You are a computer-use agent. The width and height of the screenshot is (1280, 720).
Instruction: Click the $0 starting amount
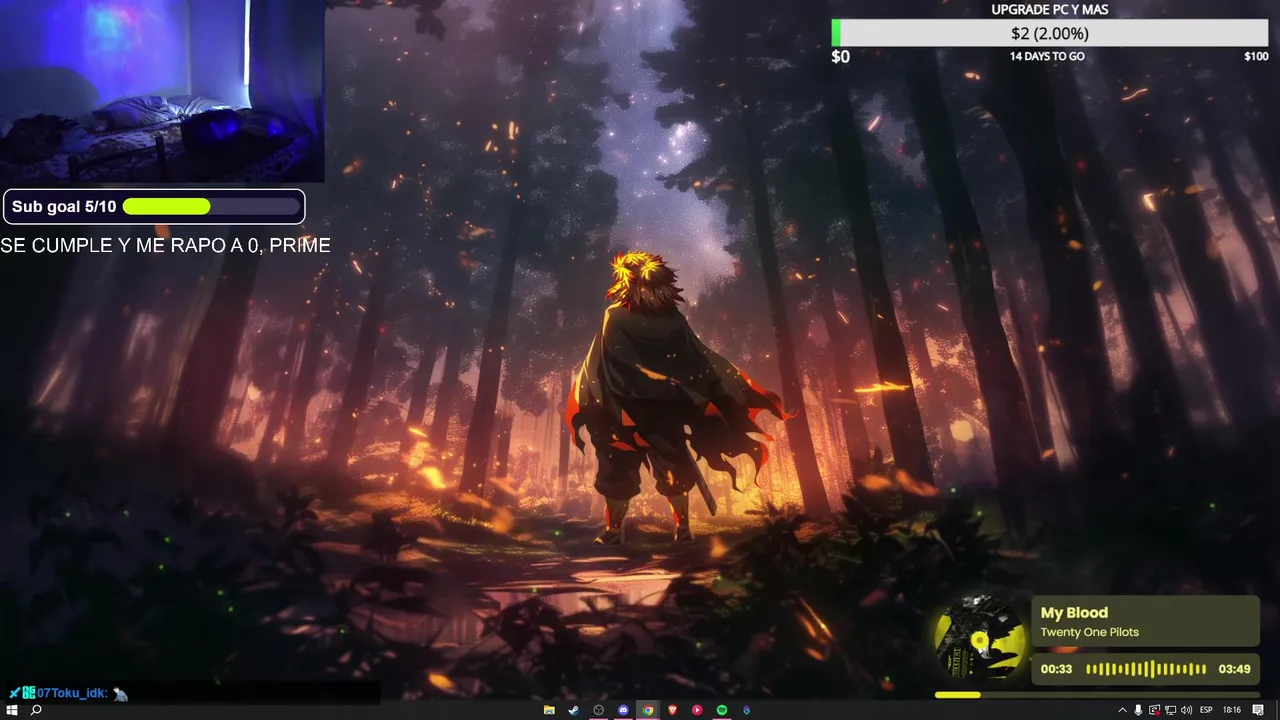click(x=841, y=57)
